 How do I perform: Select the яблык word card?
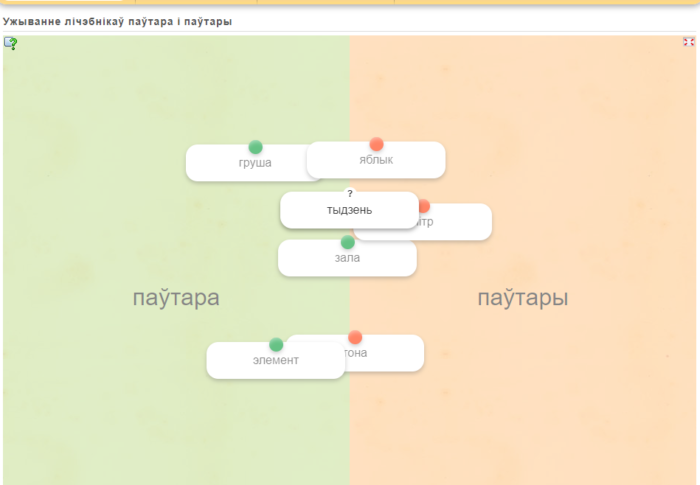tap(376, 160)
